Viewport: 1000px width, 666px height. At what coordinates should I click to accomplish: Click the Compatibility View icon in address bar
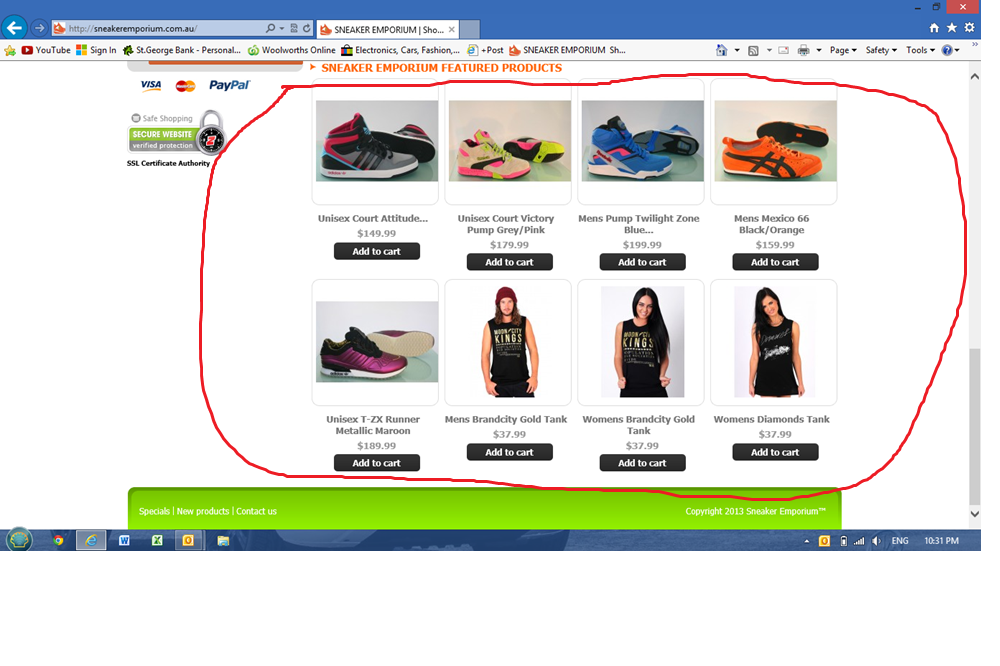click(x=294, y=28)
